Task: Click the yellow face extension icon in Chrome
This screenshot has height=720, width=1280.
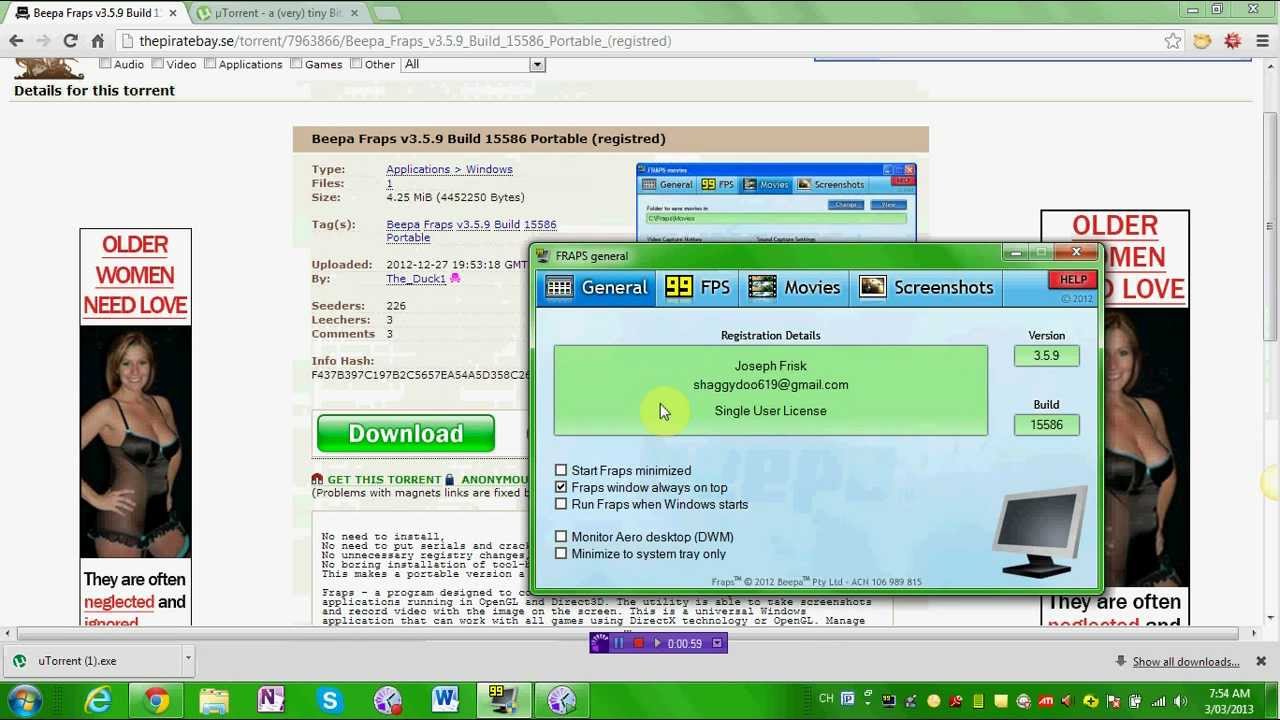Action: 1202,41
